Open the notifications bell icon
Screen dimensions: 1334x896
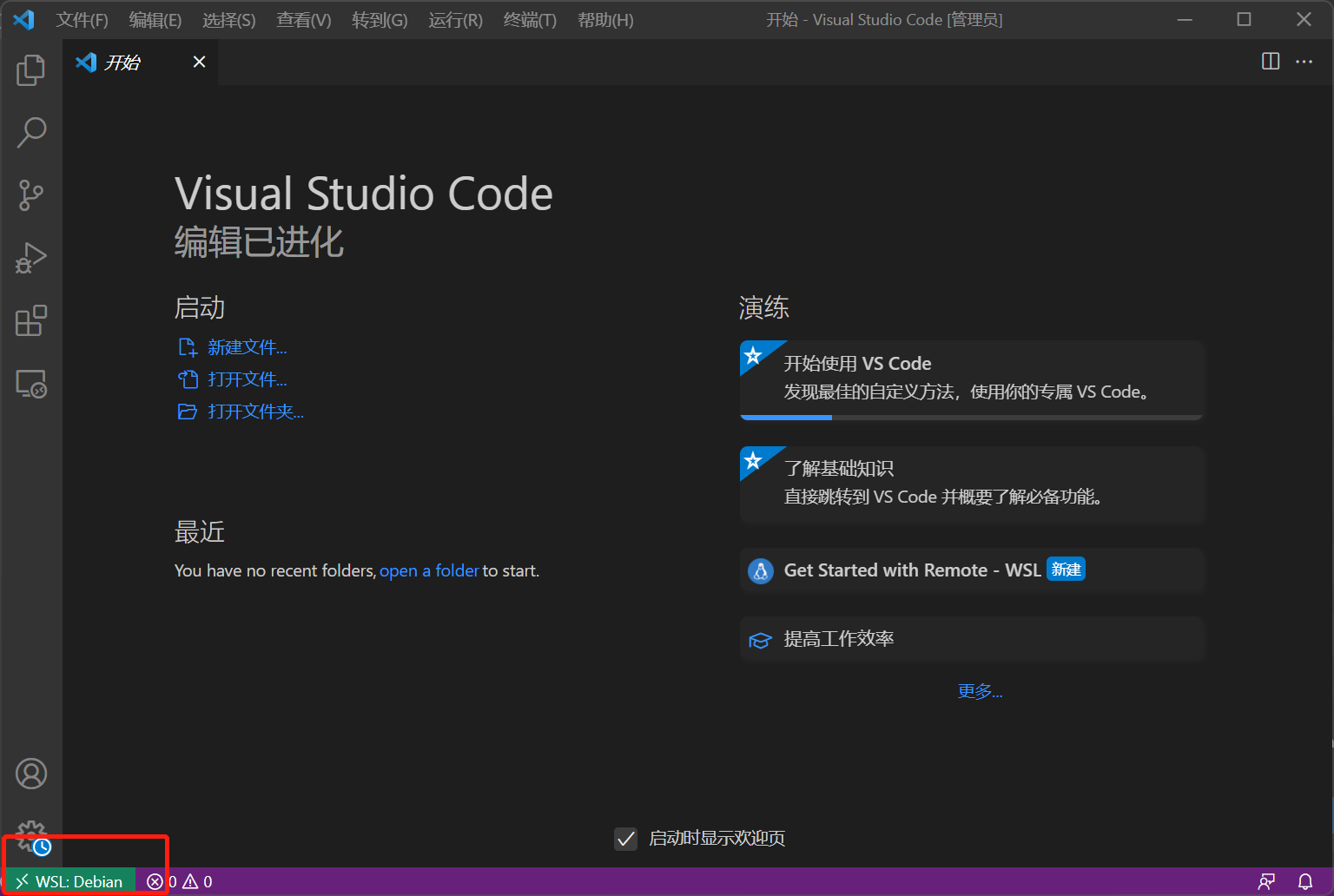[x=1304, y=881]
